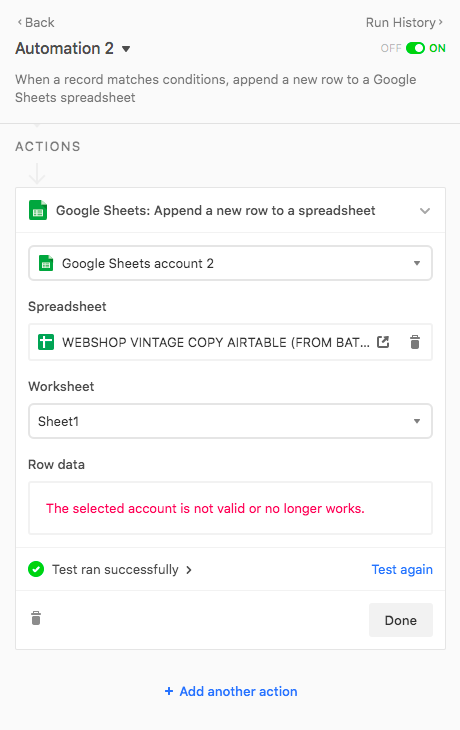Image resolution: width=460 pixels, height=730 pixels.
Task: Click the Done button
Action: click(401, 620)
